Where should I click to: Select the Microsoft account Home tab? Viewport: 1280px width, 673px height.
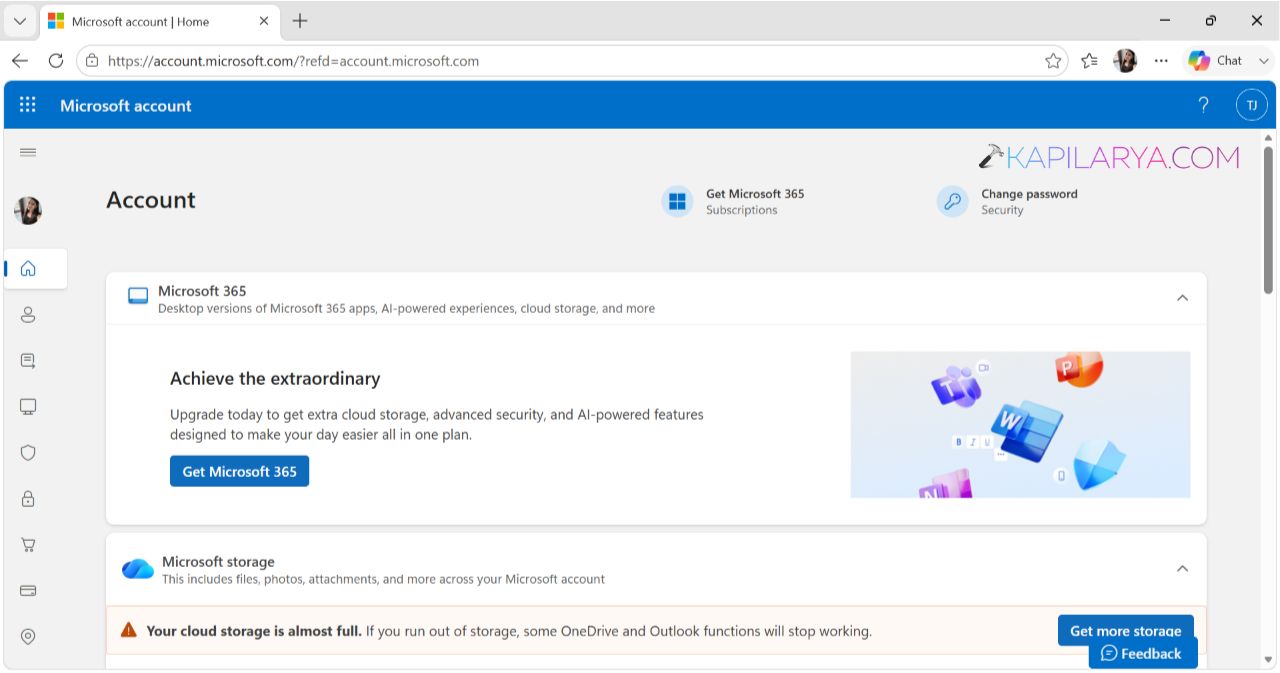[x=160, y=21]
